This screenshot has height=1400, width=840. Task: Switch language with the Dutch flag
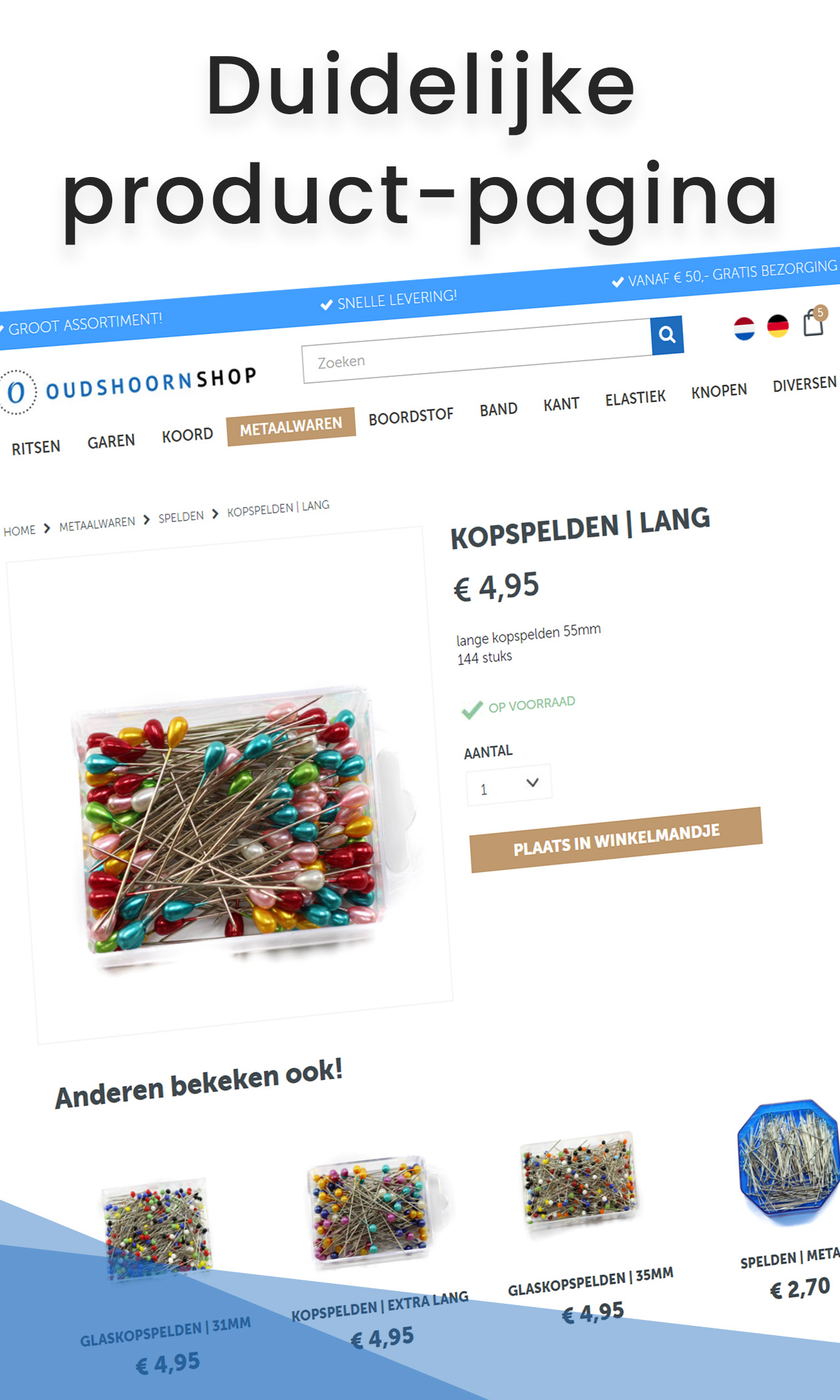pyautogui.click(x=744, y=328)
